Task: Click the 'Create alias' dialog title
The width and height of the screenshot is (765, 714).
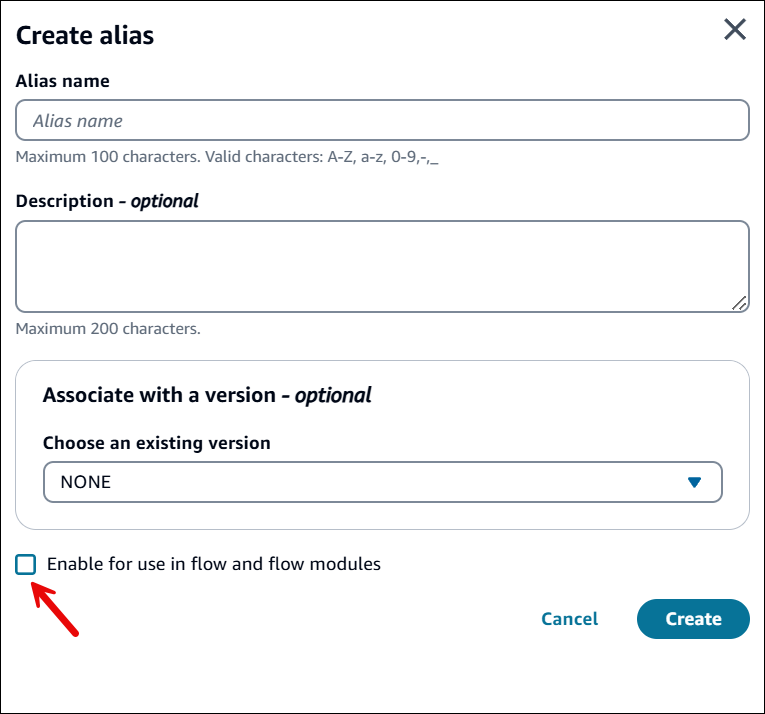Action: 85,36
